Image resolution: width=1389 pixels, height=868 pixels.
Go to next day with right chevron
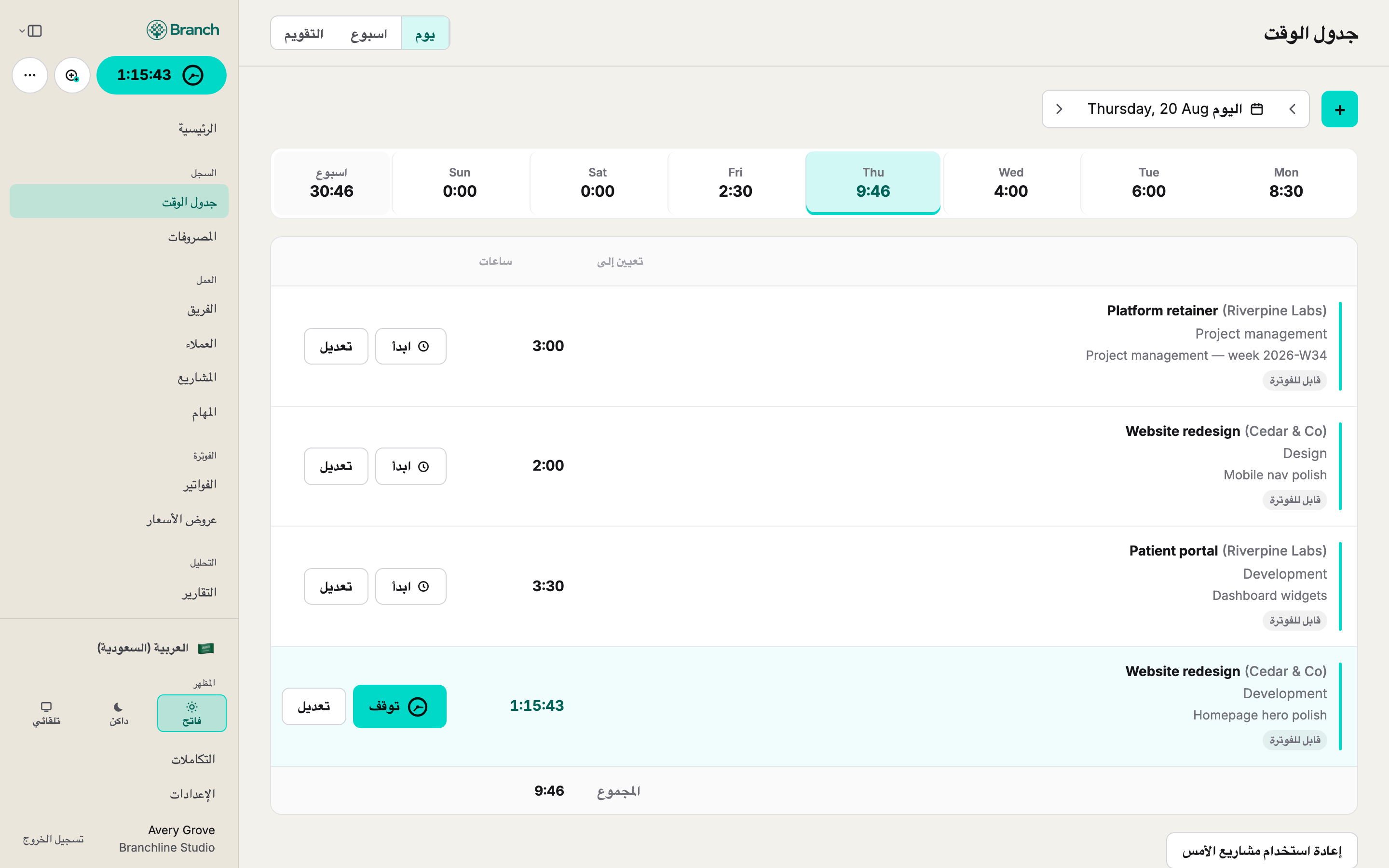[1060, 109]
